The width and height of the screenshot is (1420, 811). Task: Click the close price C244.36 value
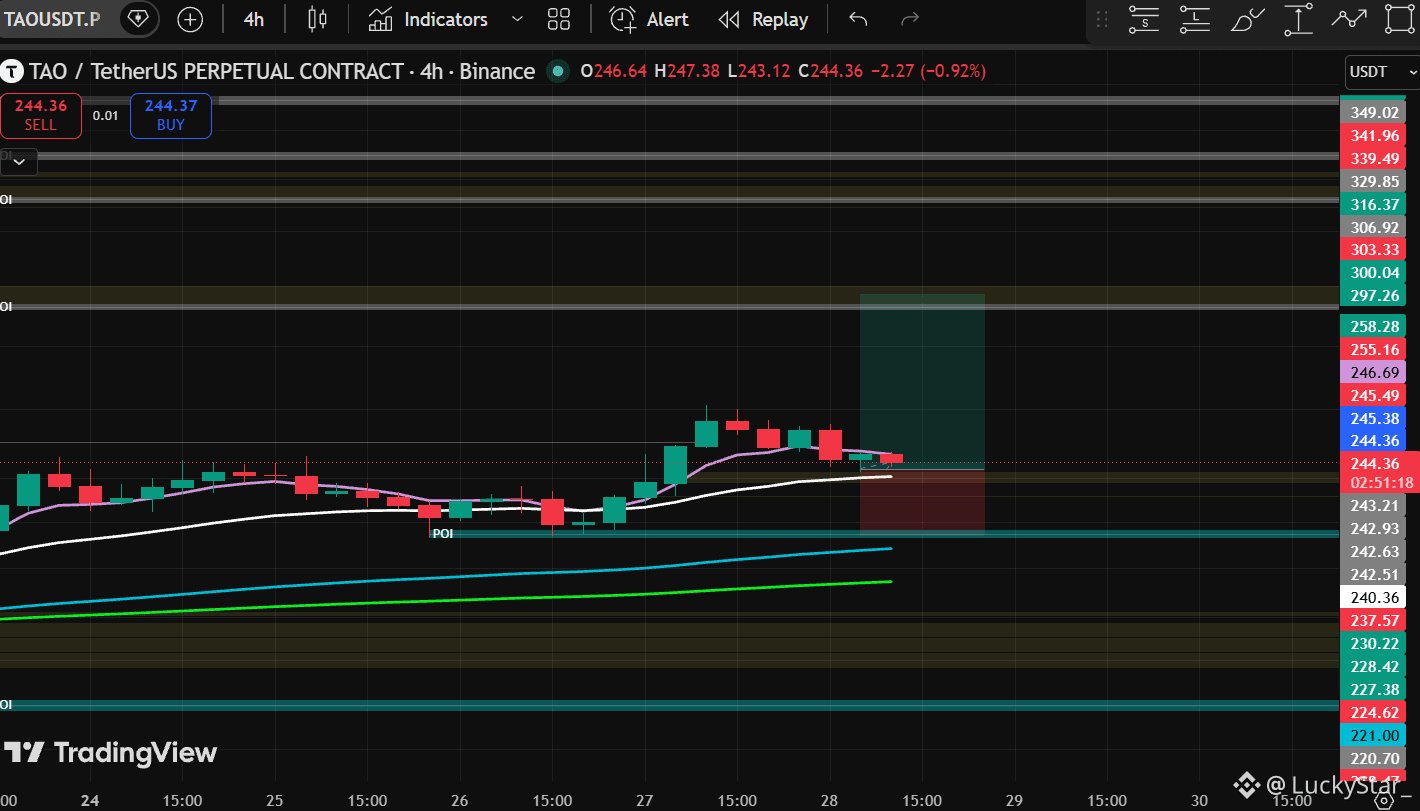(832, 71)
